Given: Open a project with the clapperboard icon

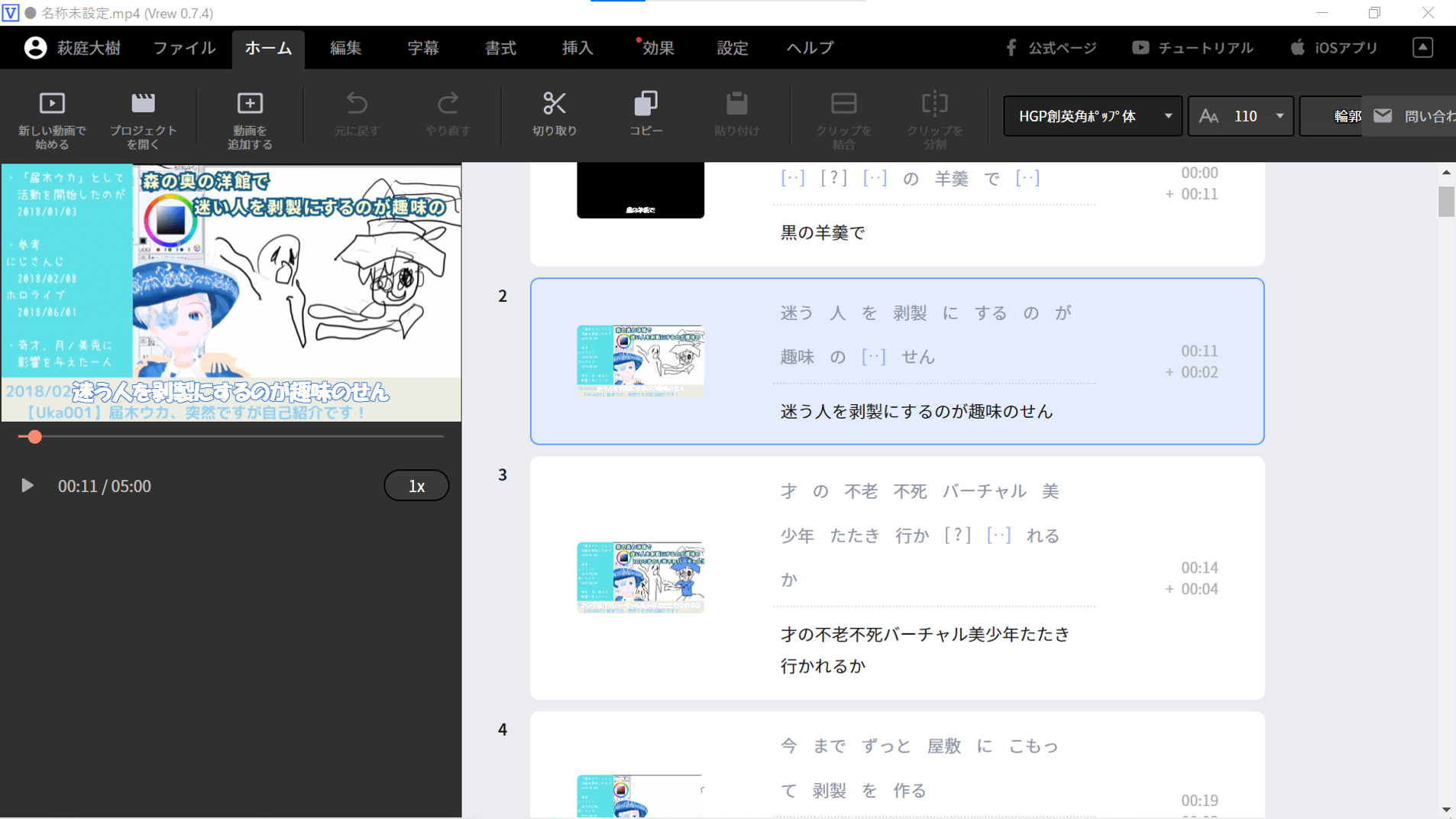Looking at the screenshot, I should [x=143, y=120].
